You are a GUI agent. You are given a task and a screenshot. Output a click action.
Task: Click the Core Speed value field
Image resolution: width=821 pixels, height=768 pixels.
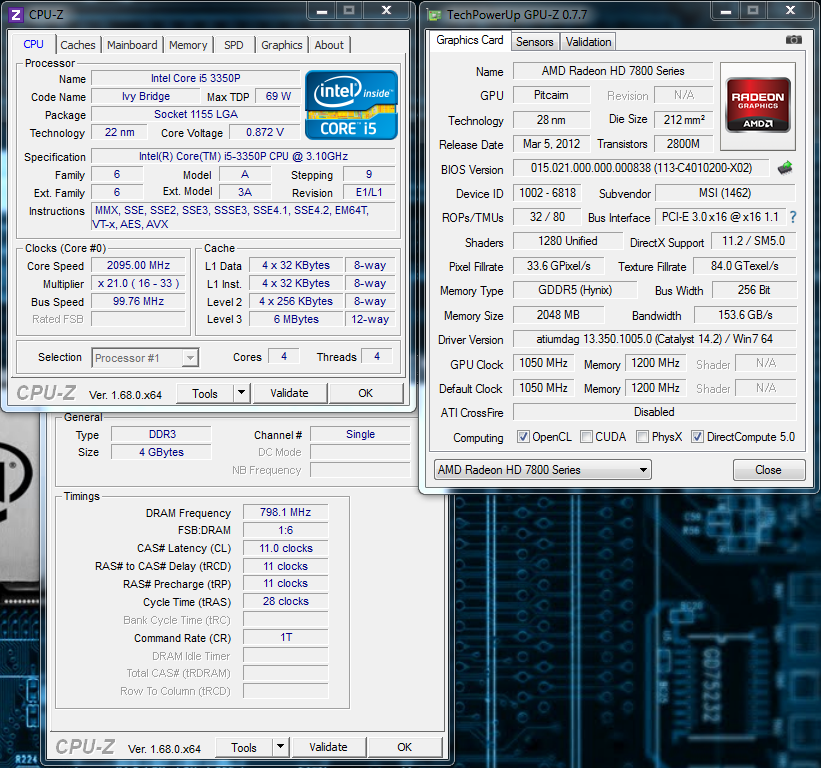[x=139, y=266]
